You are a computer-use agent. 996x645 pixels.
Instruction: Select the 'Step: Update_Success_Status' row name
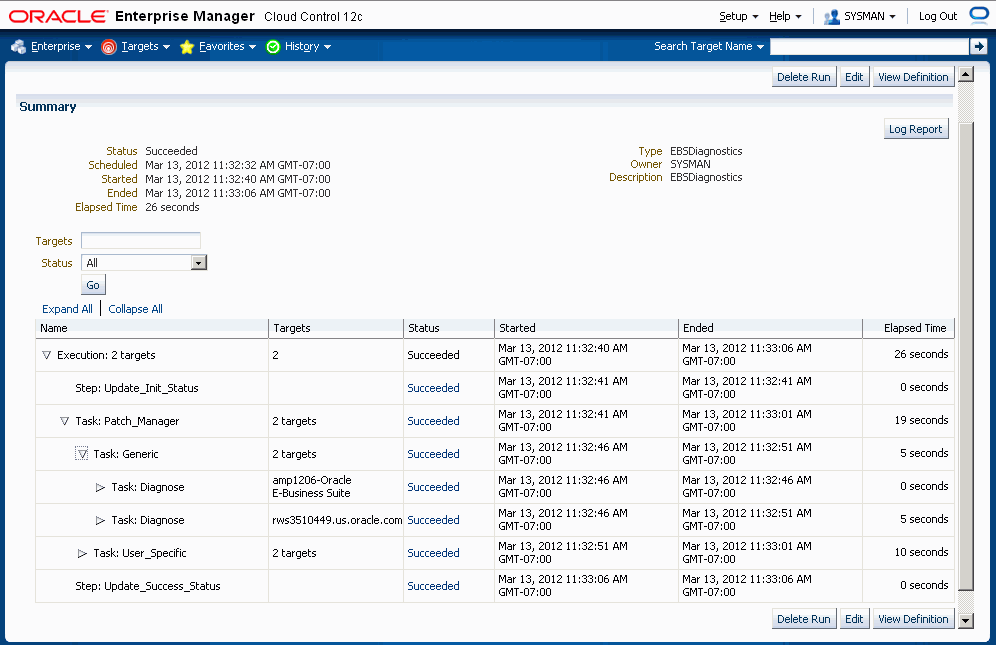[147, 587]
